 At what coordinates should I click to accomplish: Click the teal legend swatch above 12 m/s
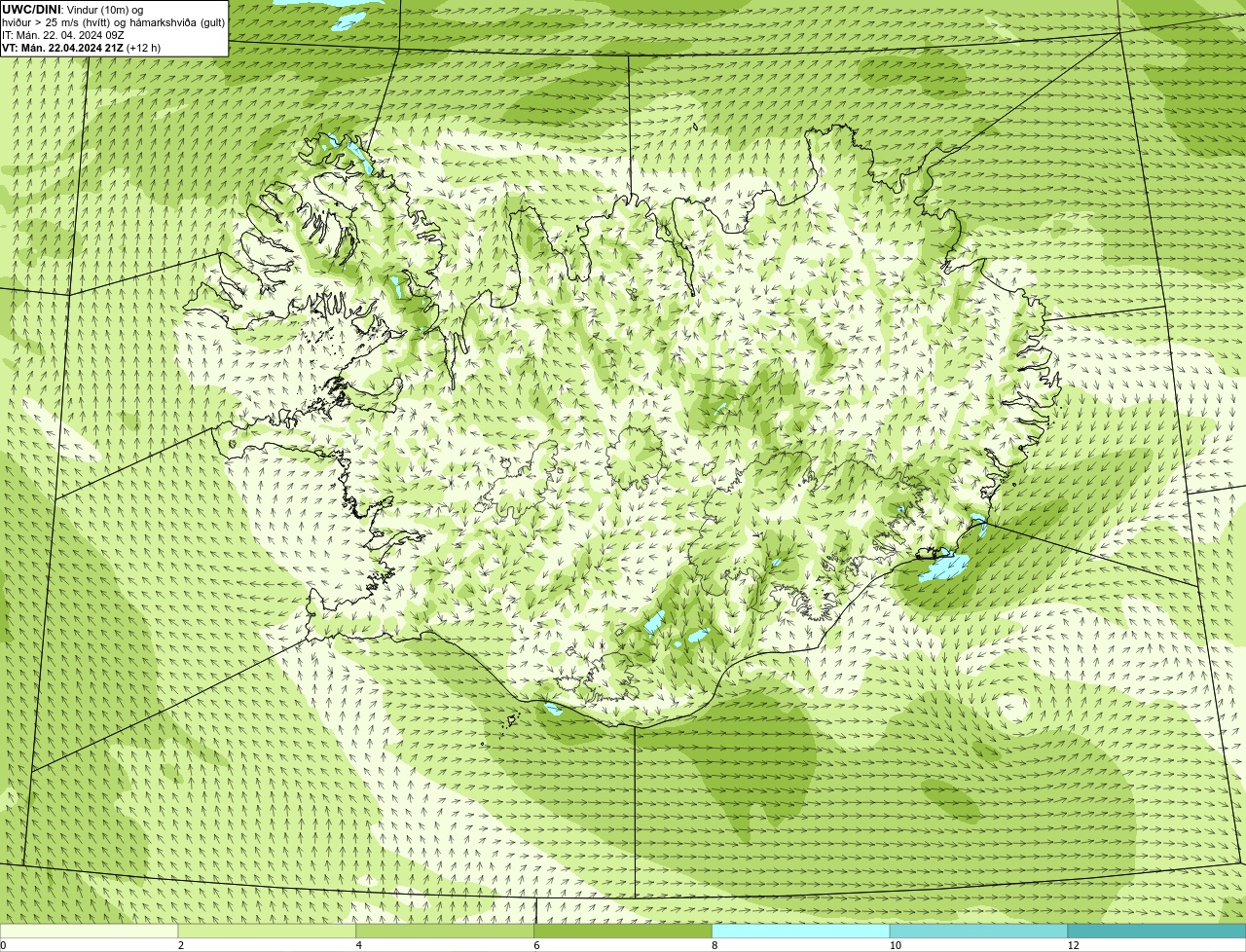coord(1156,932)
